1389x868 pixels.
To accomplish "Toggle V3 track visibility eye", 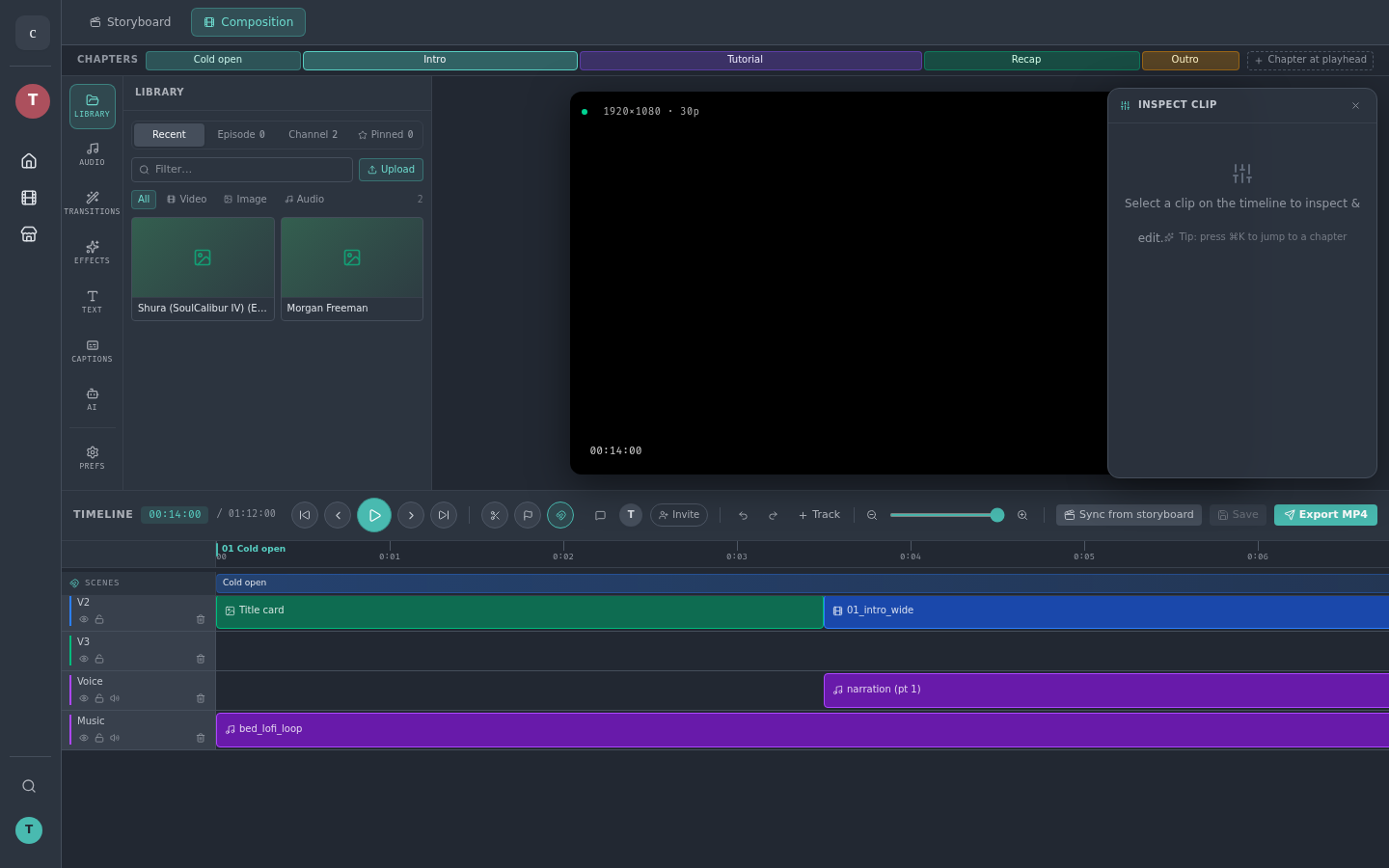I will 84,659.
